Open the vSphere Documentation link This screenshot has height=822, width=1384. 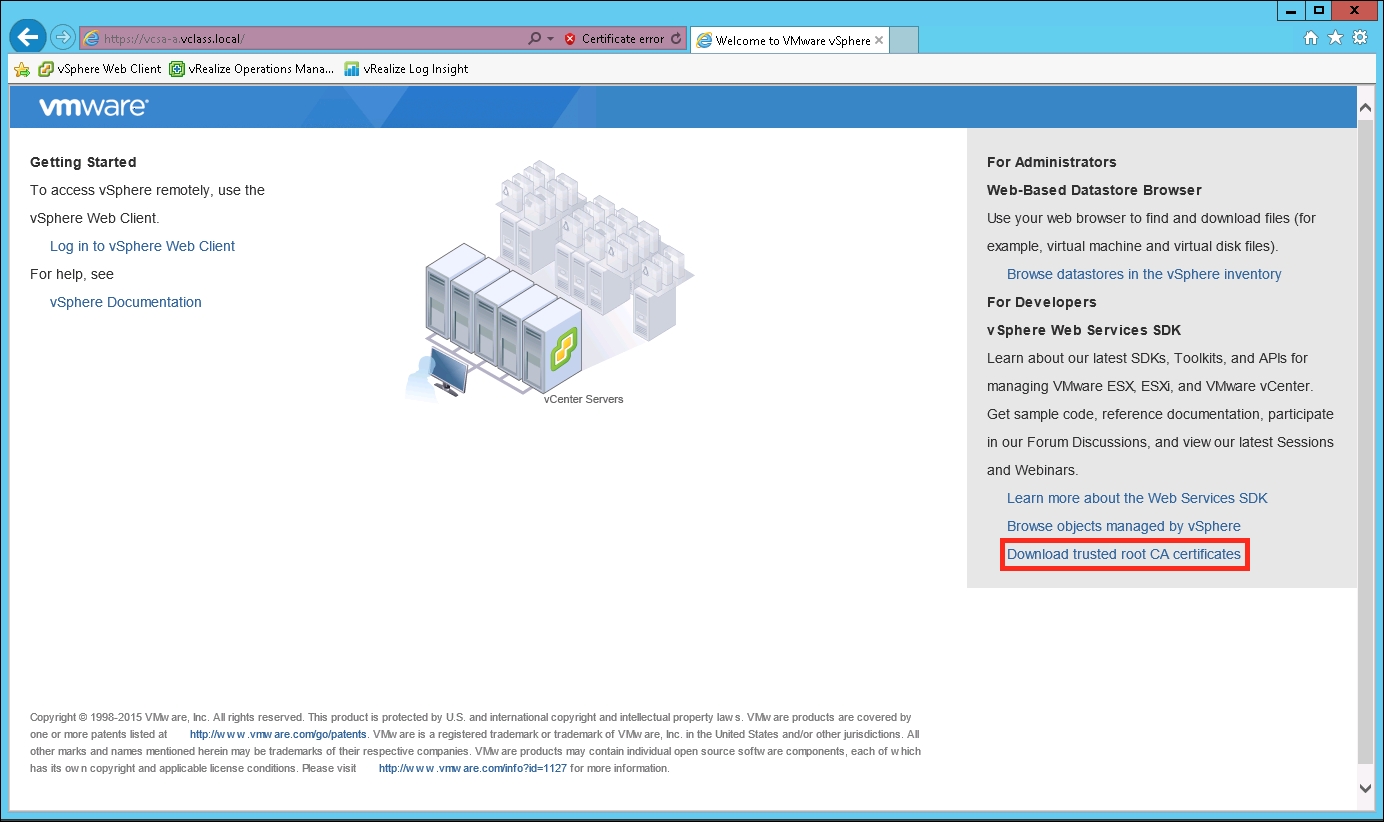[x=126, y=302]
